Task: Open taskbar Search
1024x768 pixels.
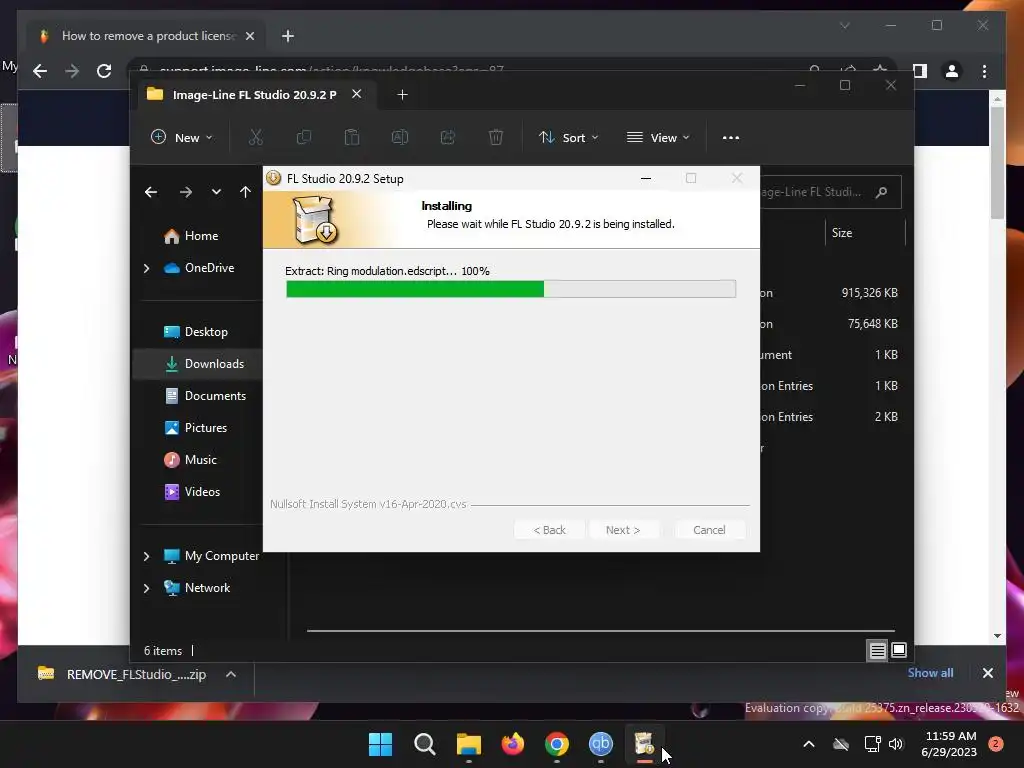Action: coord(424,744)
